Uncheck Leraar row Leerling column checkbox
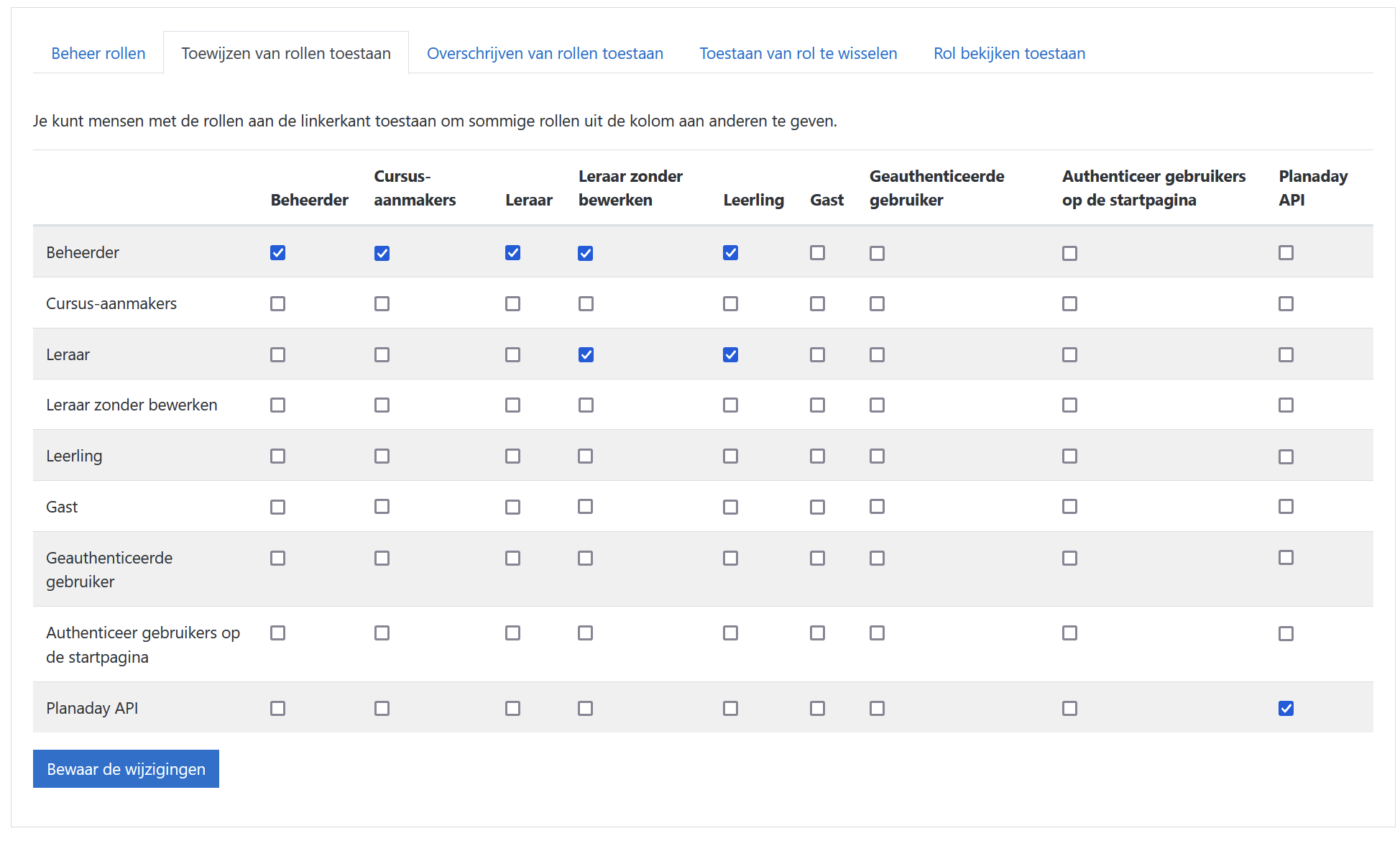The height and width of the screenshot is (841, 1400). point(730,354)
